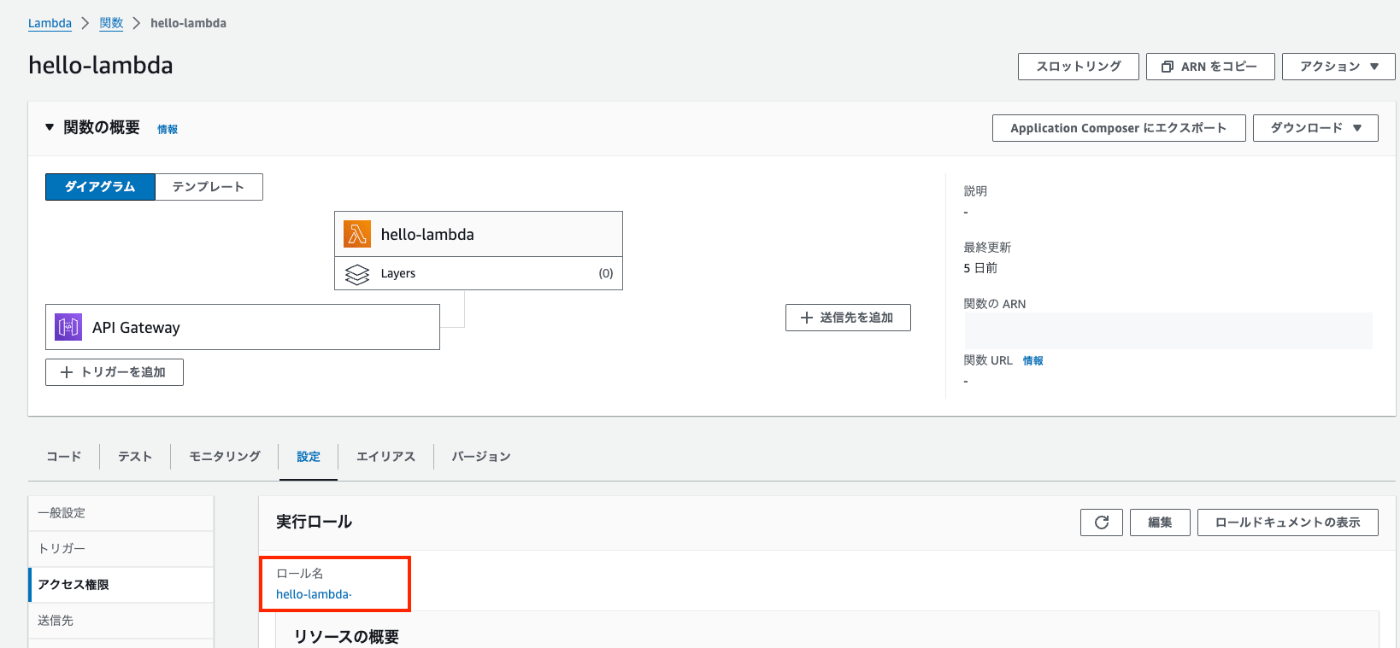This screenshot has height=648, width=1400.
Task: Open the エイリアス tab
Action: pyautogui.click(x=386, y=456)
